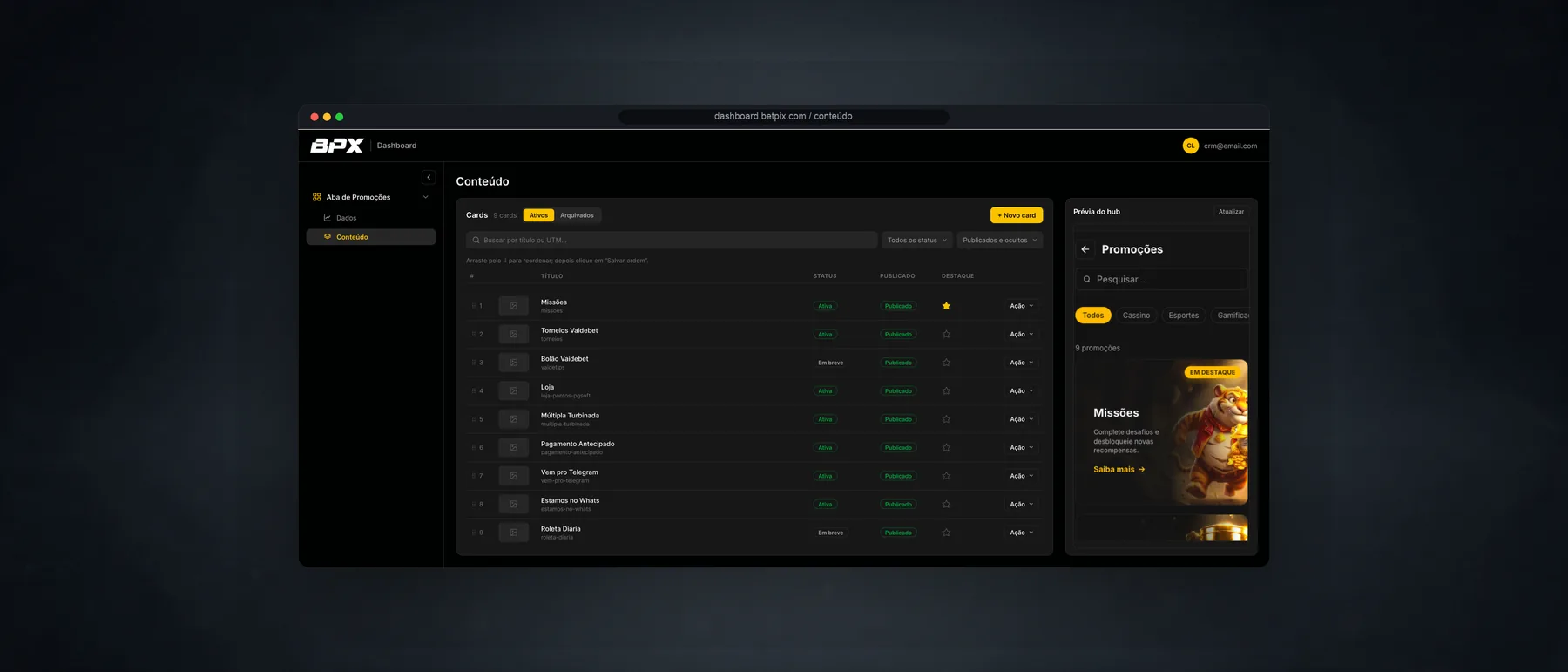
Task: Open the Ação menu for Missões
Action: tap(1022, 306)
